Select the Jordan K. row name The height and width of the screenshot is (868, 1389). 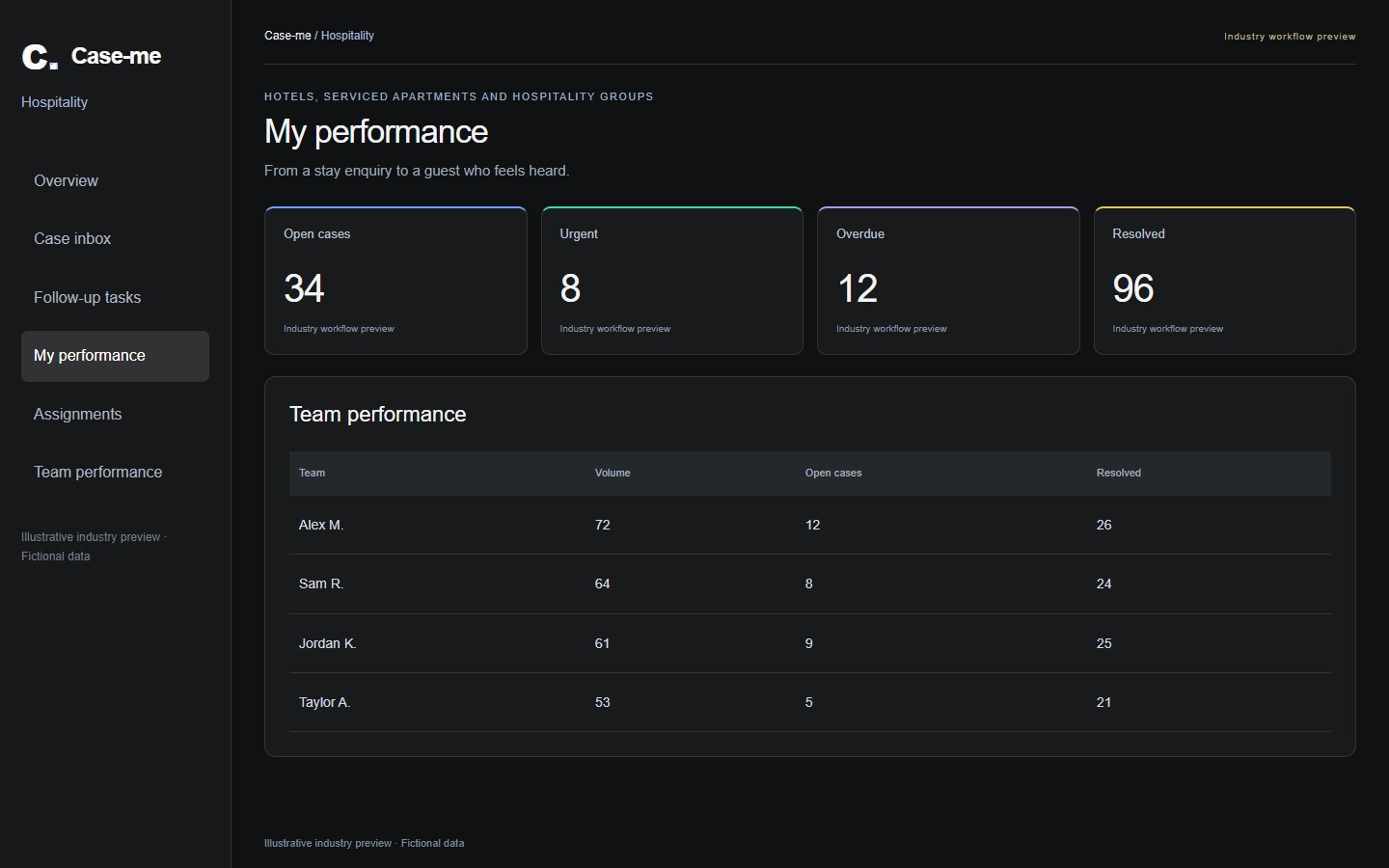pyautogui.click(x=328, y=644)
